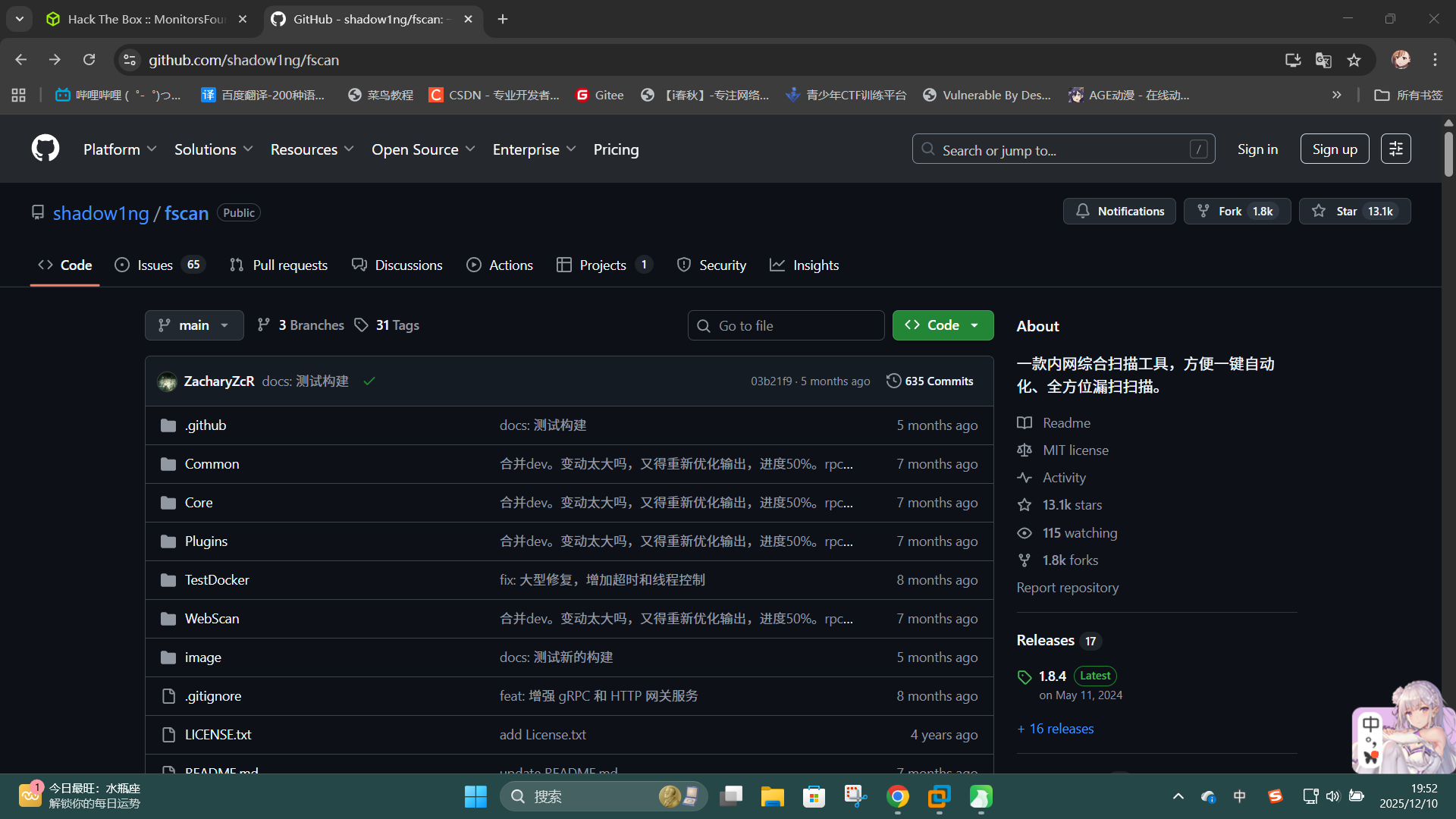Toggle the Chinese input mode tray indicator
Viewport: 1456px width, 819px height.
tap(1239, 796)
